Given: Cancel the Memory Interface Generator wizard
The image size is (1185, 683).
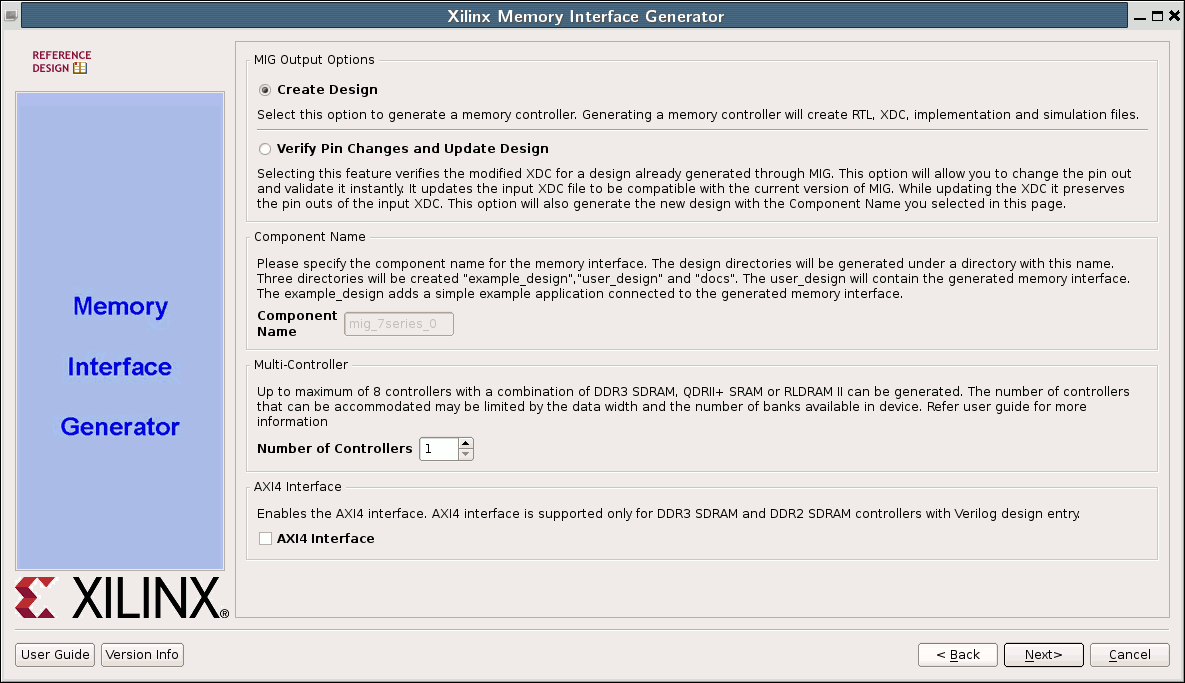Looking at the screenshot, I should coord(1130,654).
